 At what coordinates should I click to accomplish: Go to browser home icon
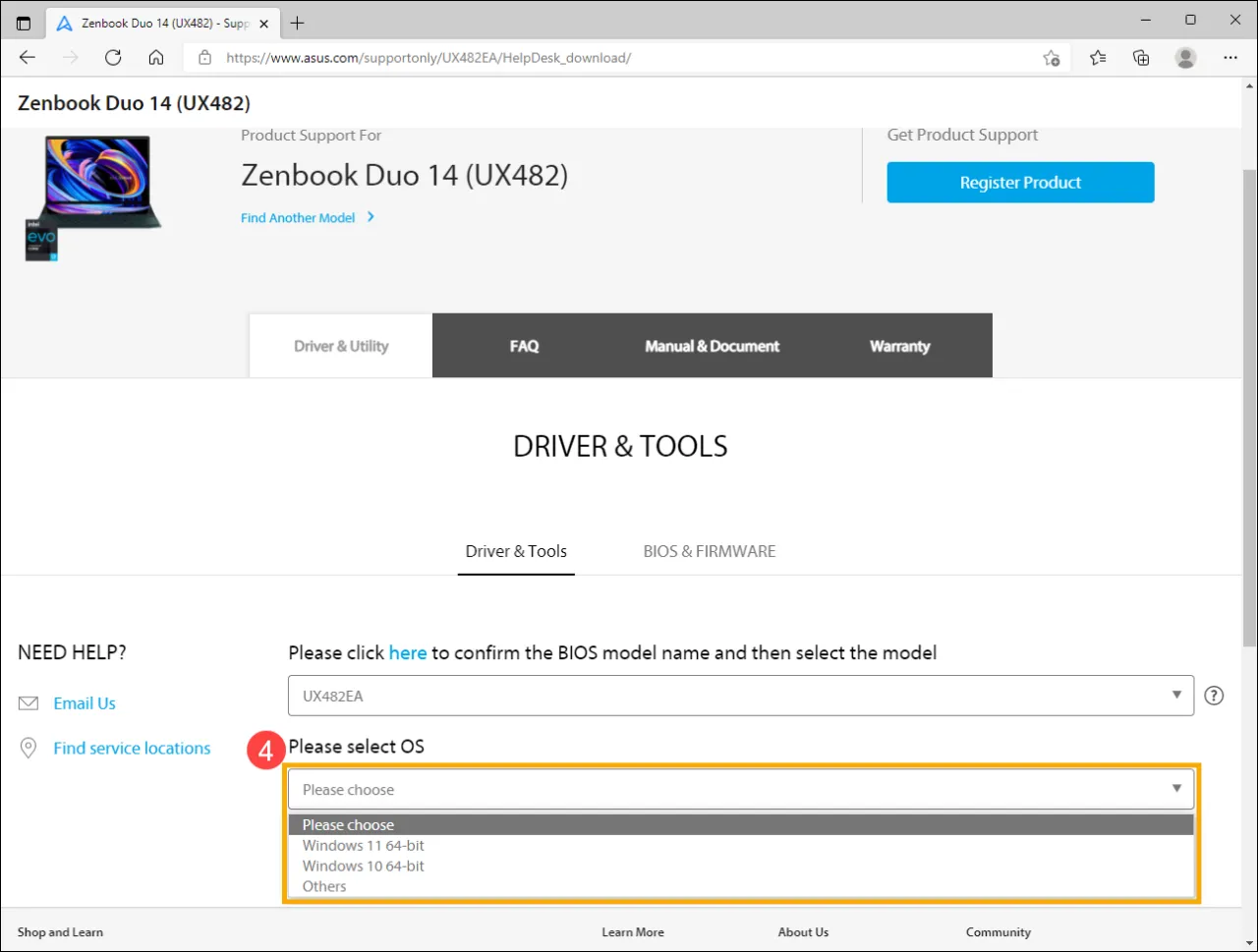click(x=156, y=58)
